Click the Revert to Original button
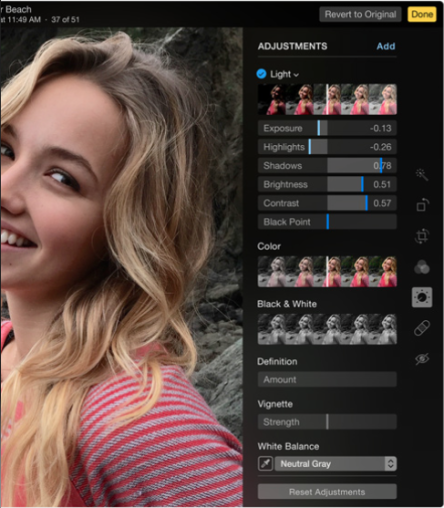This screenshot has width=444, height=508. (360, 14)
